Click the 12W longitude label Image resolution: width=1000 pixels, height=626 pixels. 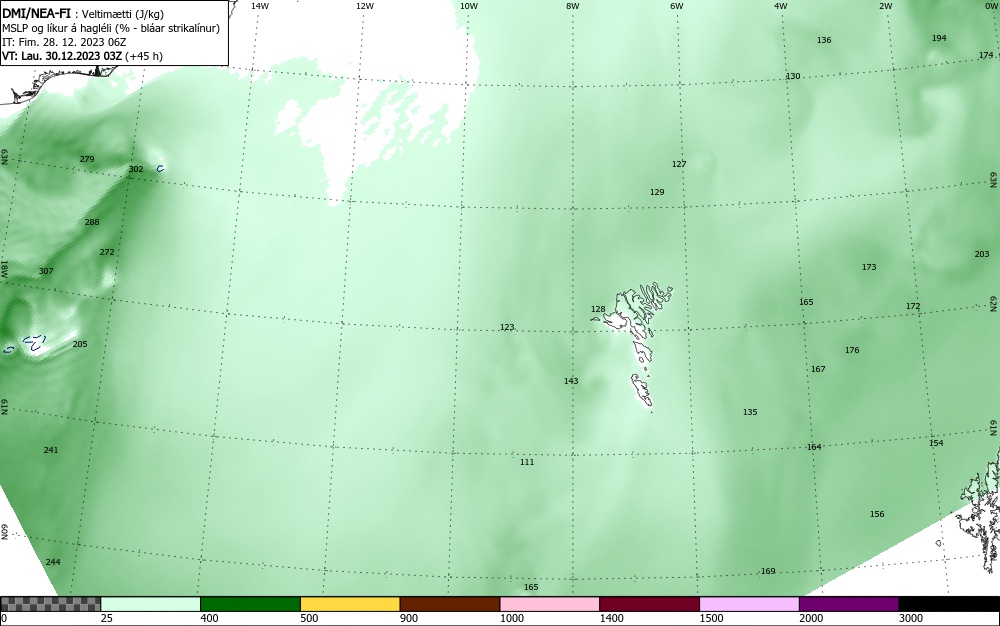click(364, 6)
